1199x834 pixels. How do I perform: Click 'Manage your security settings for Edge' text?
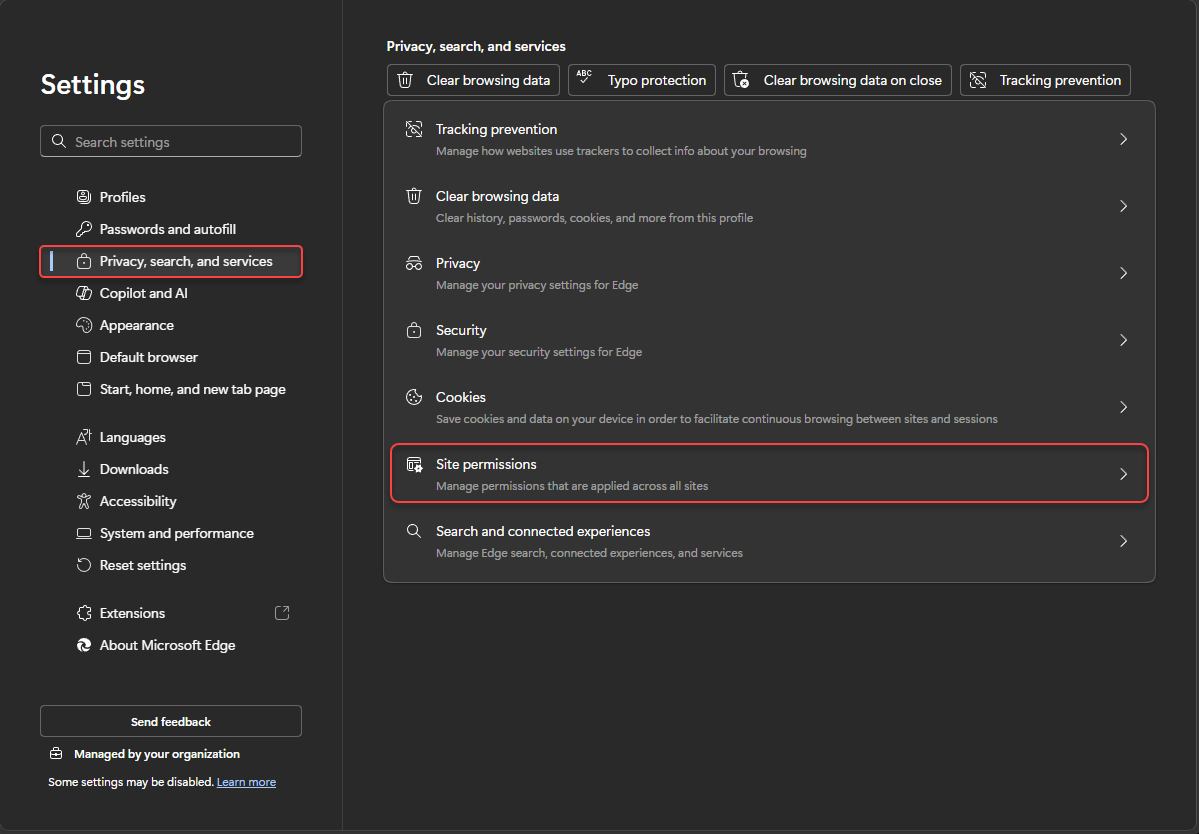point(539,352)
